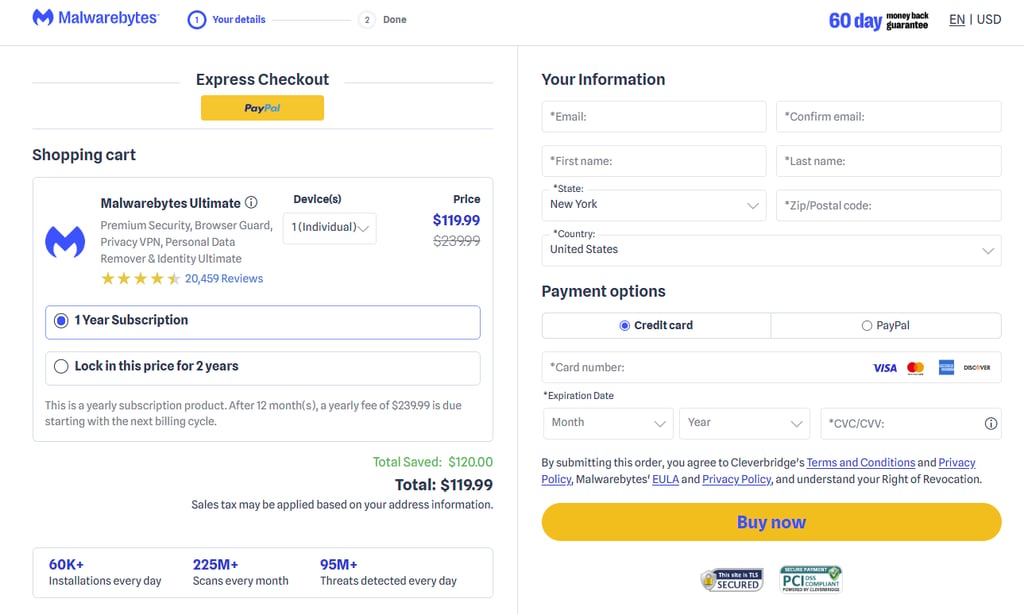Select Lock in this price for 2 years
The height and width of the screenshot is (614, 1024).
point(263,368)
